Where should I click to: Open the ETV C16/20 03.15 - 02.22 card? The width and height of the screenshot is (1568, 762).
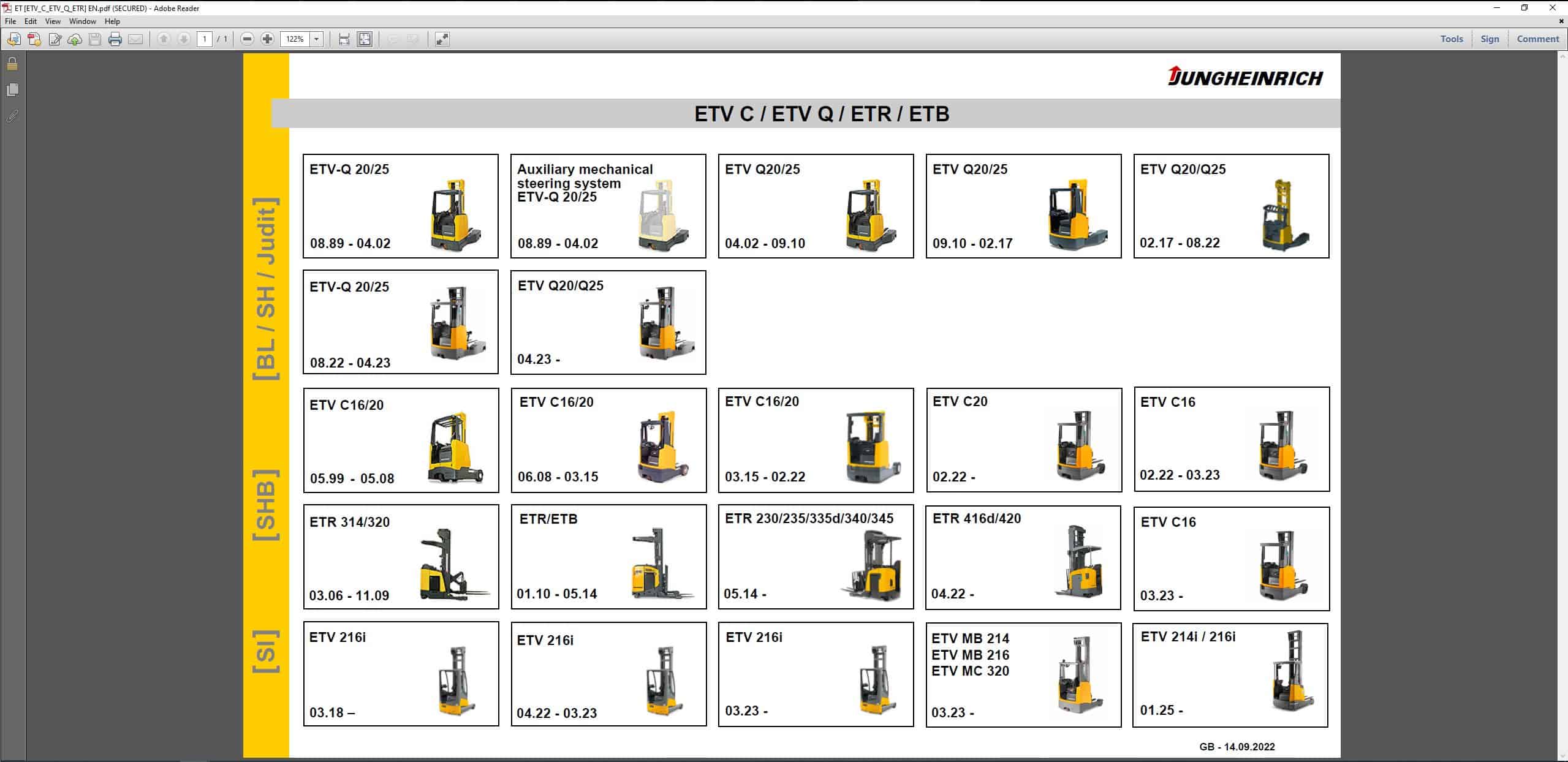(x=816, y=440)
